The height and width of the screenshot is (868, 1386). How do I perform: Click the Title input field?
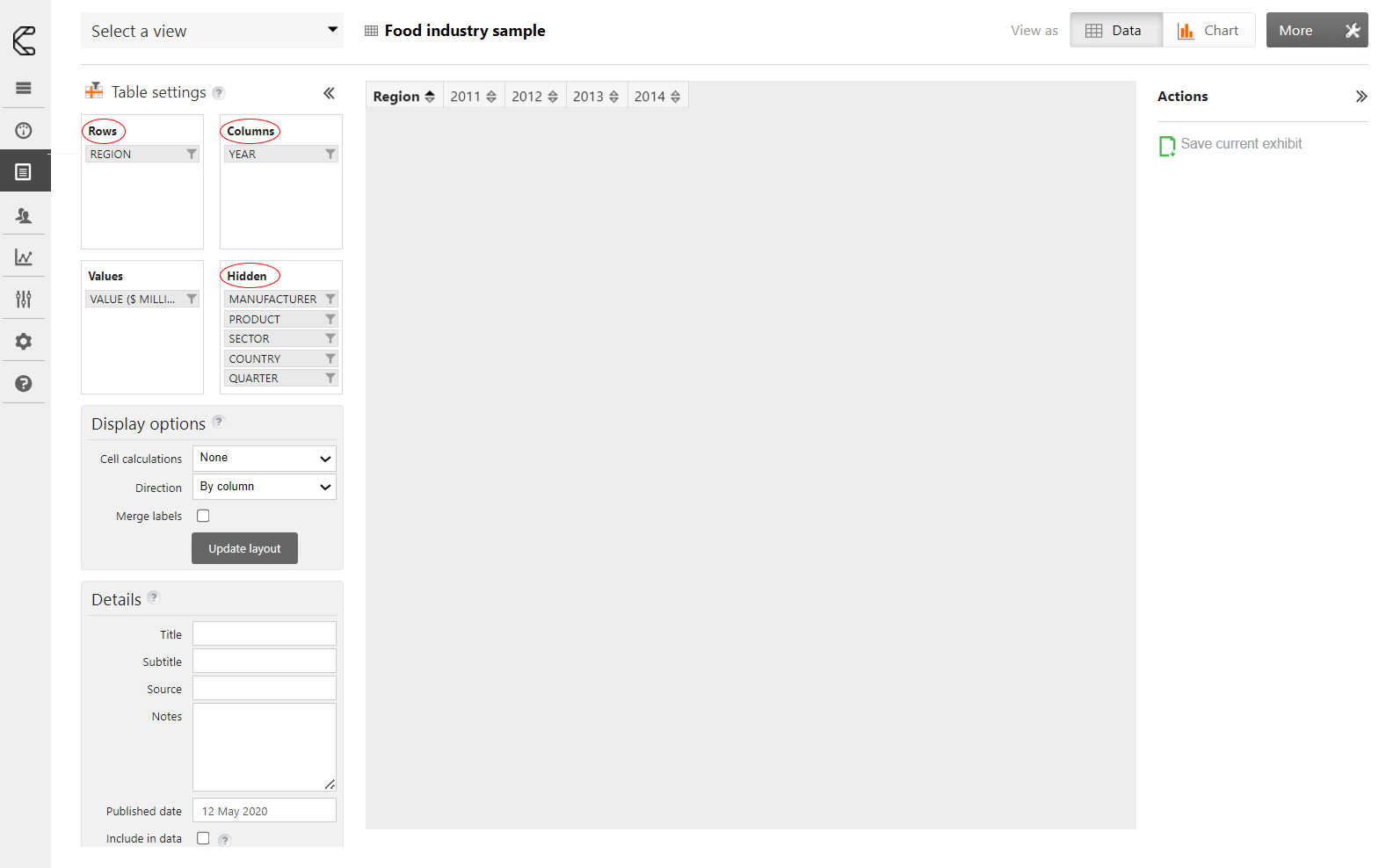tap(264, 633)
